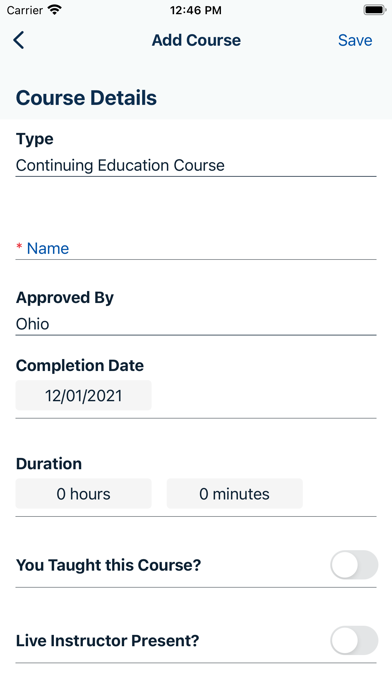The width and height of the screenshot is (392, 696).
Task: Tap the Add Course title
Action: tap(196, 40)
